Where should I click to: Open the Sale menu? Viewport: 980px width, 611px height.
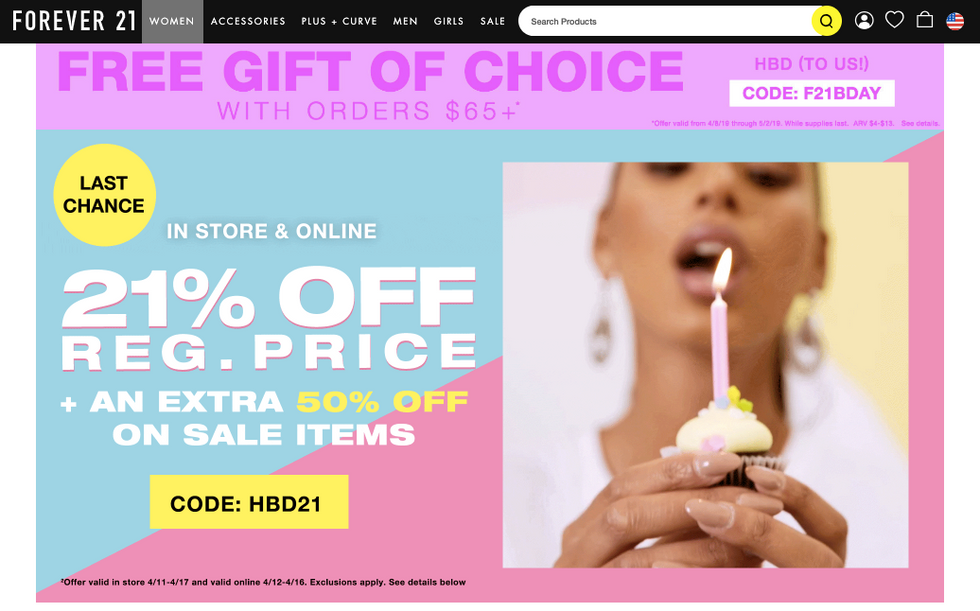click(x=492, y=21)
